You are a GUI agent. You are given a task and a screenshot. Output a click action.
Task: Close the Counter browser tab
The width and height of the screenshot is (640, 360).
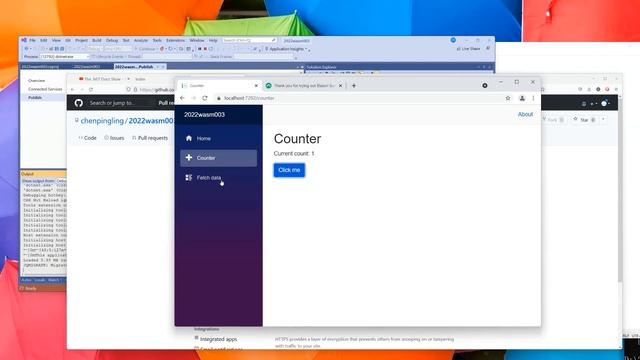pyautogui.click(x=256, y=86)
